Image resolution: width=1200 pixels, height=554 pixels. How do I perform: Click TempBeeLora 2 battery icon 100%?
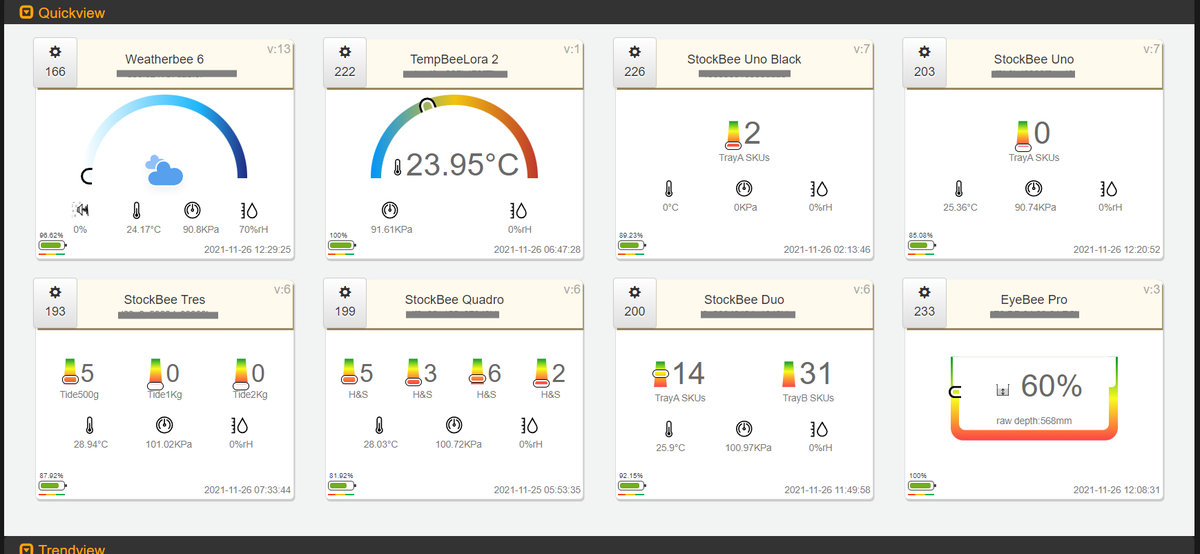coord(342,245)
